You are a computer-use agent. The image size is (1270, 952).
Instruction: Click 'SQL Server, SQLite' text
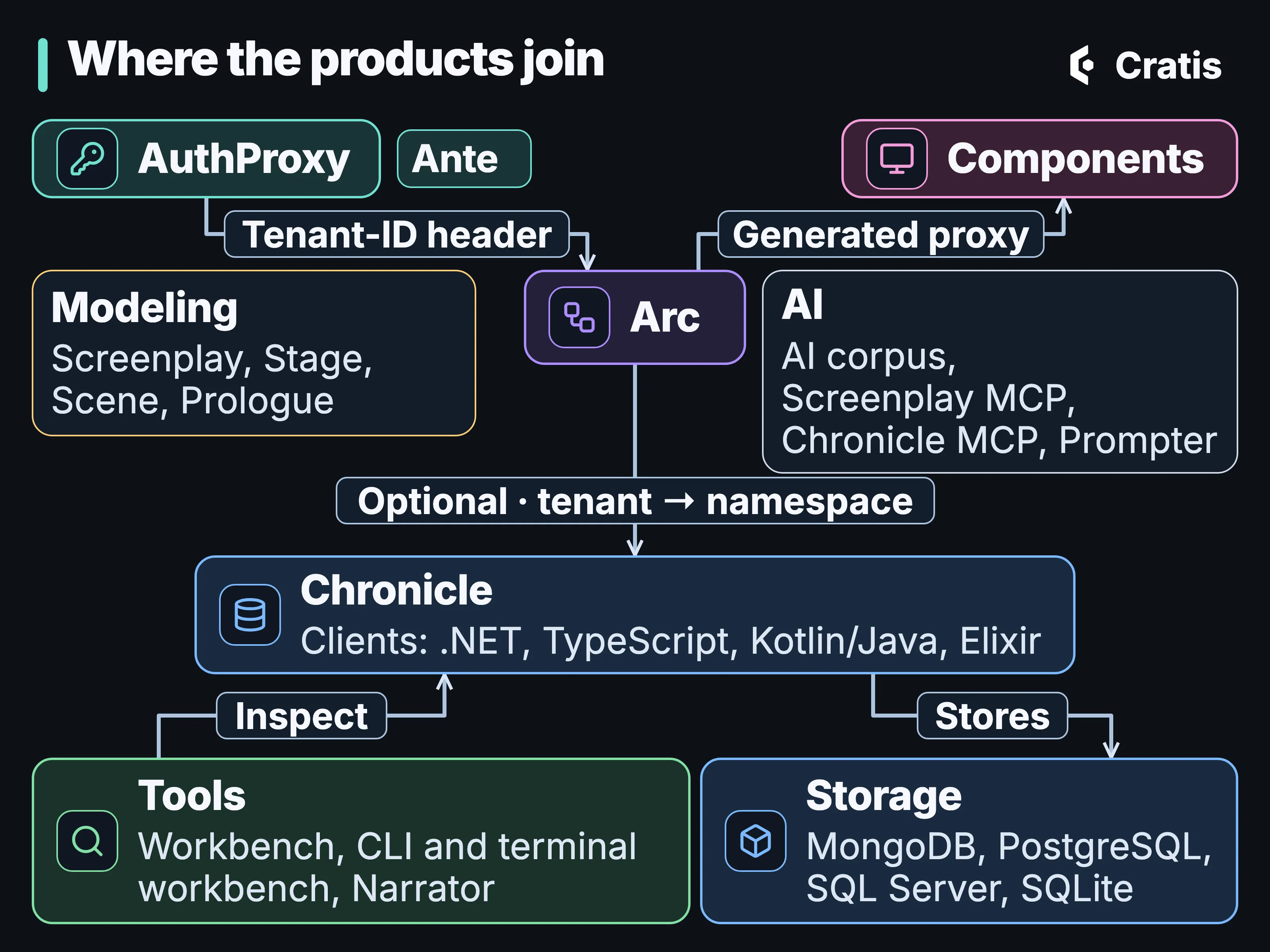[970, 889]
